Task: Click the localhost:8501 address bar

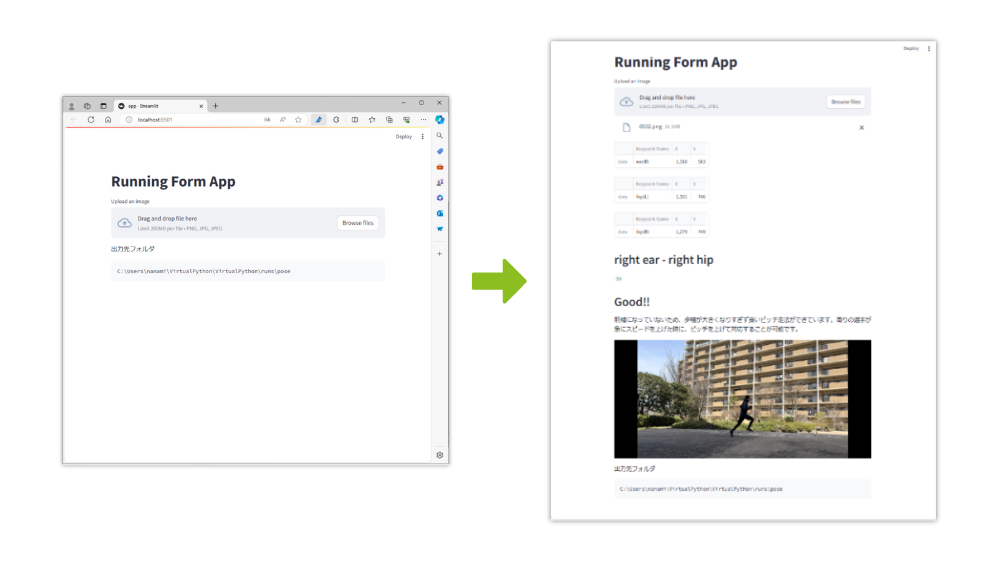Action: [190, 119]
